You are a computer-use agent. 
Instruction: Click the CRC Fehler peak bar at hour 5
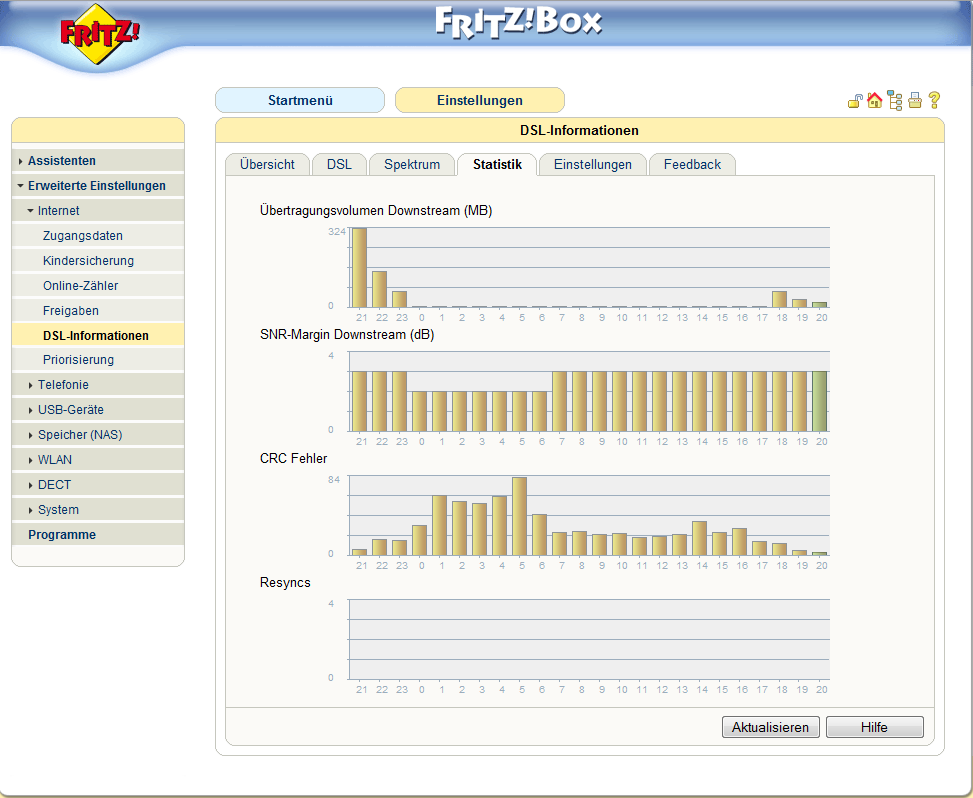pyautogui.click(x=519, y=516)
